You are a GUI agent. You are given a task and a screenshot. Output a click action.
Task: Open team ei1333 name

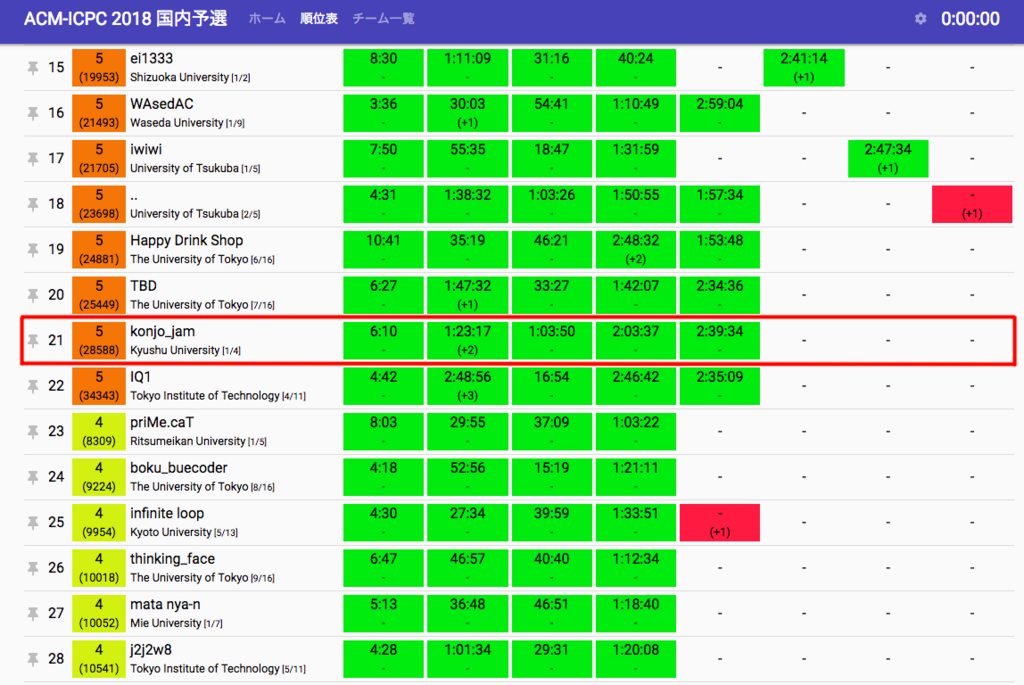click(152, 58)
